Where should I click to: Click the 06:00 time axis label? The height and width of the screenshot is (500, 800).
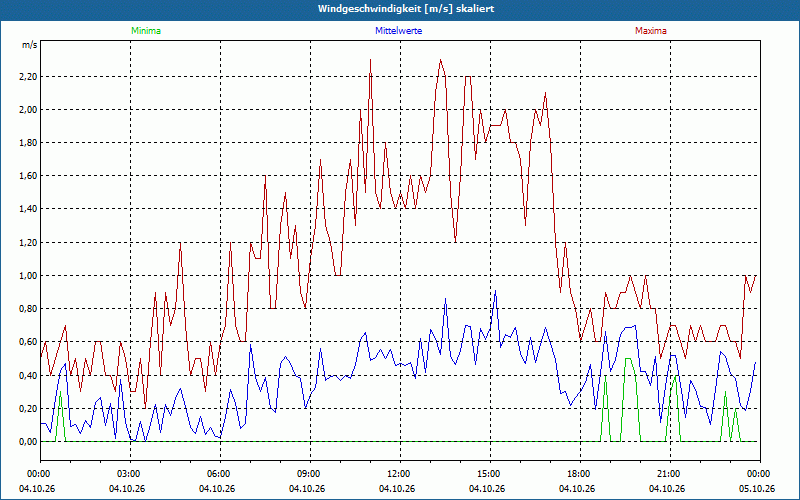(220, 474)
